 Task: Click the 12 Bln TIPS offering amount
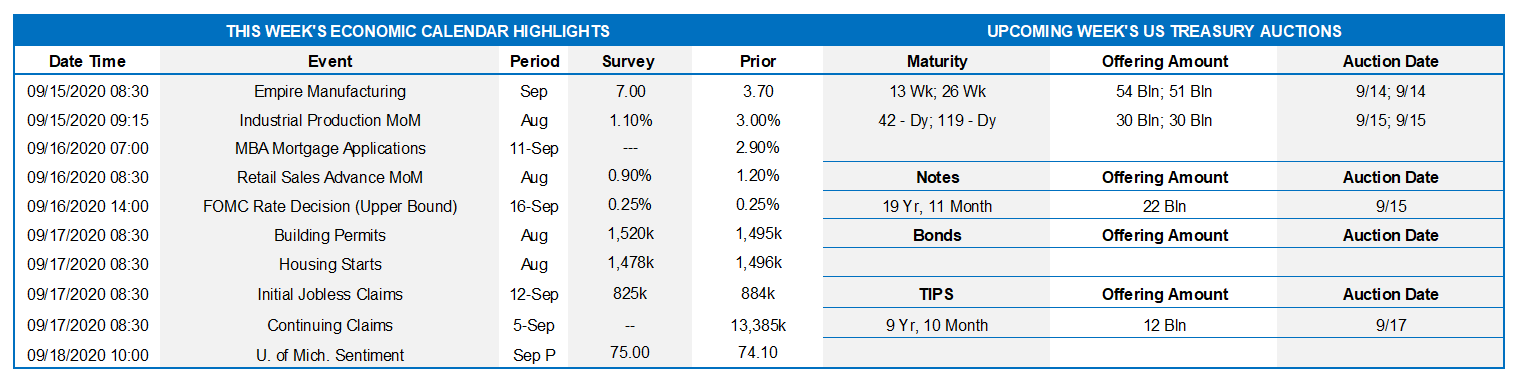point(1165,325)
